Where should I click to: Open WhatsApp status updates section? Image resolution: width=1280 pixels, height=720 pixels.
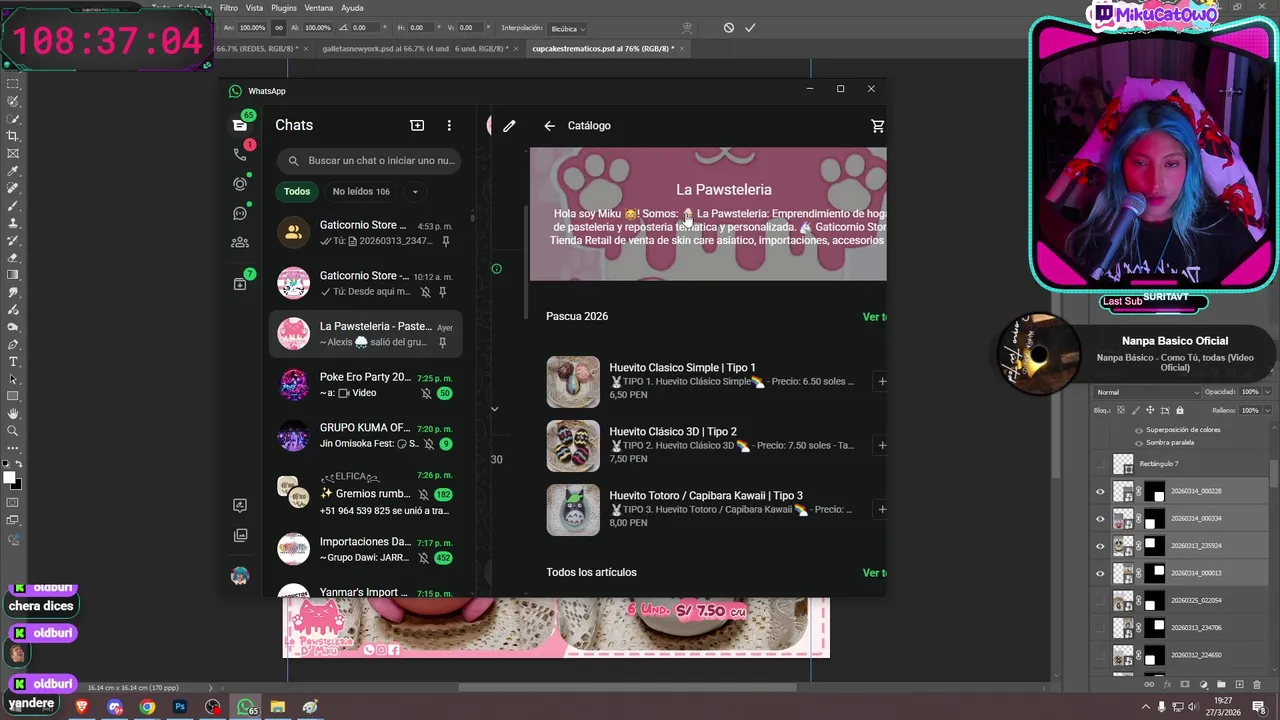pyautogui.click(x=240, y=184)
